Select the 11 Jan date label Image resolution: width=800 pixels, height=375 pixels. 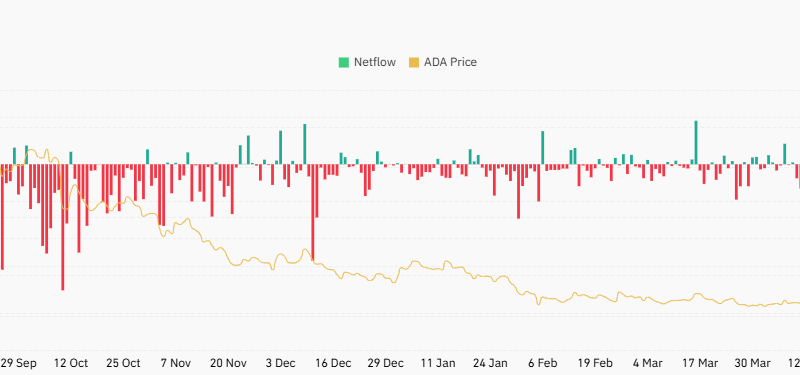coord(438,363)
